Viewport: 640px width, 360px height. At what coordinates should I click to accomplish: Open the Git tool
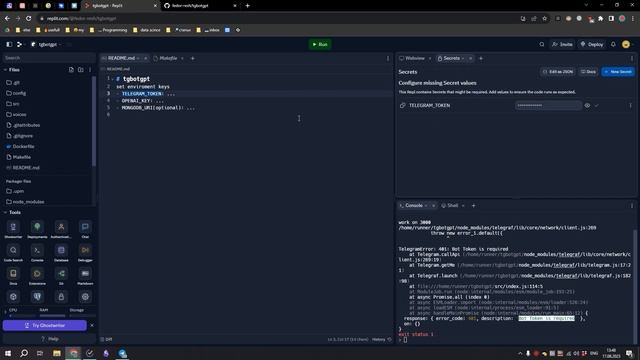click(61, 273)
